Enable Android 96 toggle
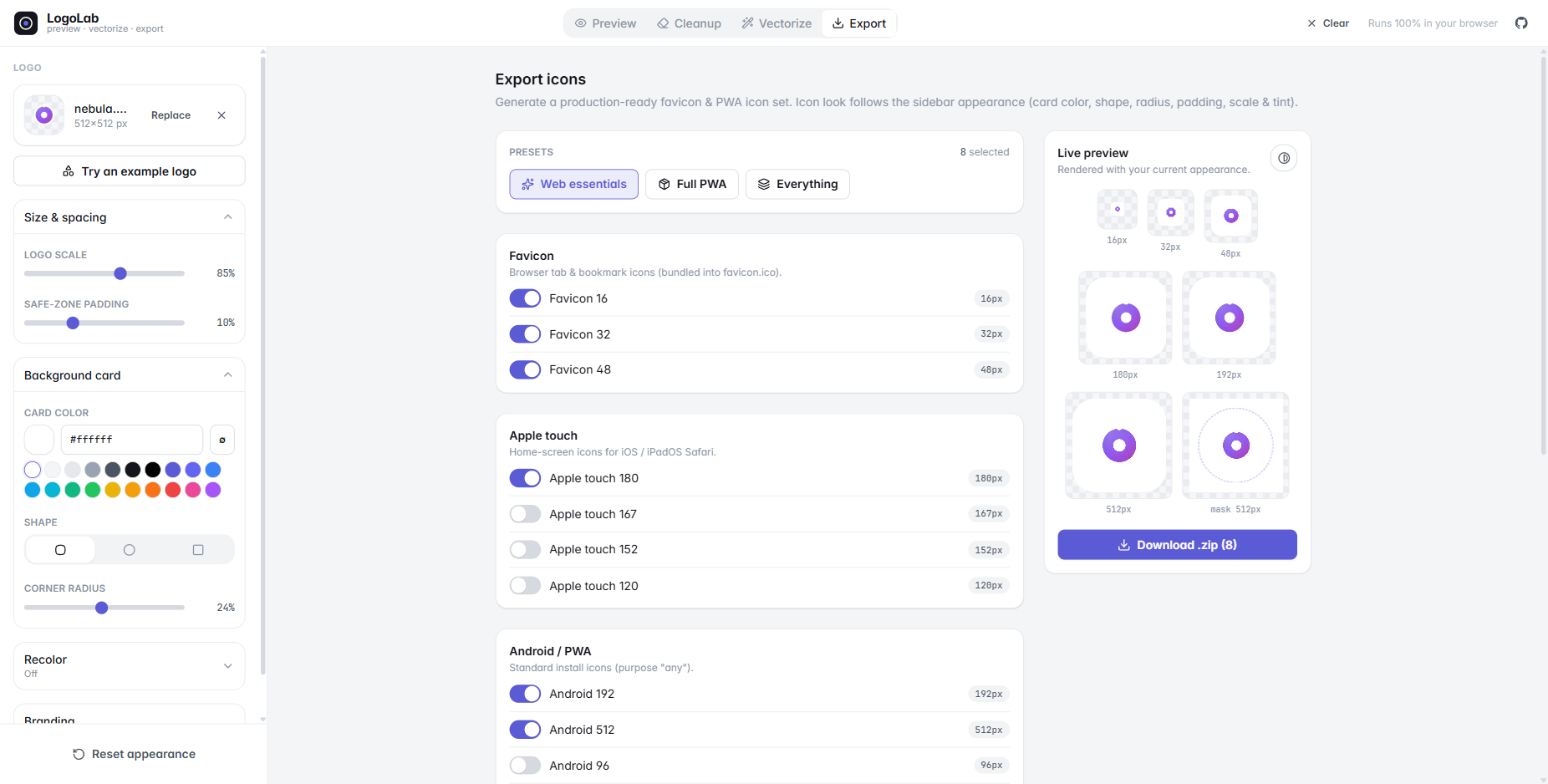 (x=525, y=766)
